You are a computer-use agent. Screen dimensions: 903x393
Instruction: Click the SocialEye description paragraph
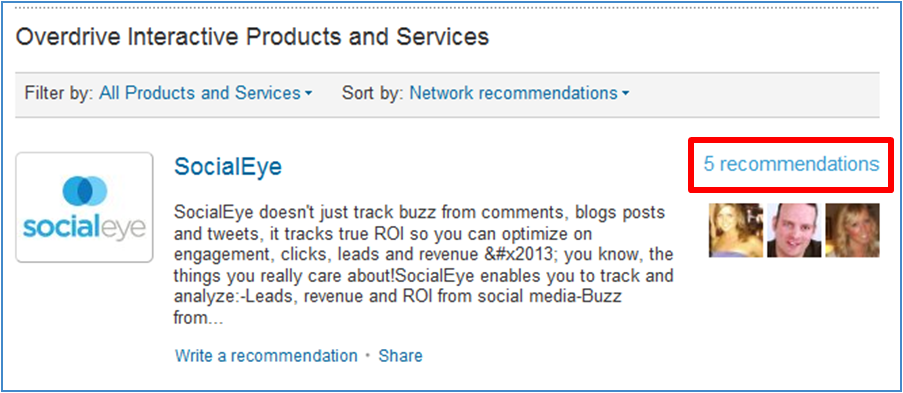coord(423,265)
